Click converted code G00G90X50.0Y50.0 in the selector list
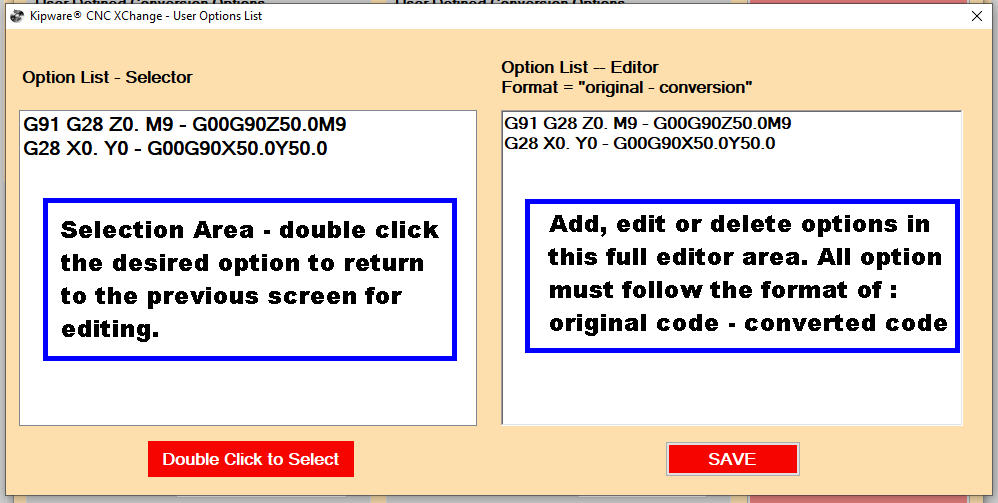 [x=237, y=149]
